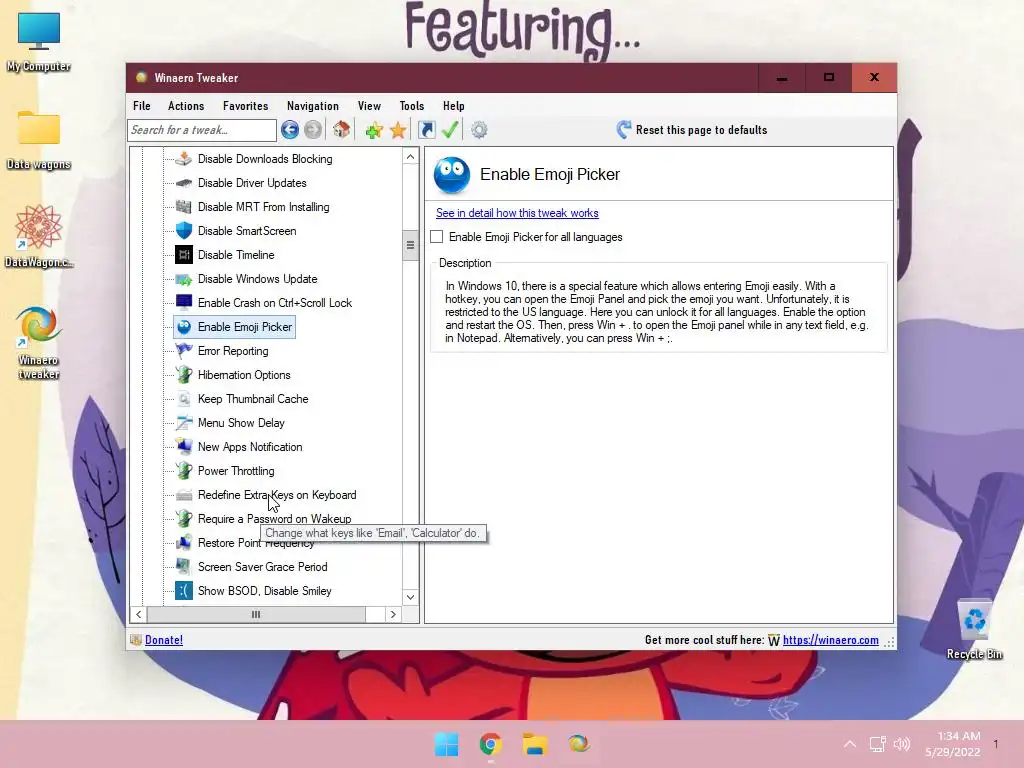Click the Recycle Bin desktop icon
Image resolution: width=1024 pixels, height=768 pixels.
[x=974, y=628]
